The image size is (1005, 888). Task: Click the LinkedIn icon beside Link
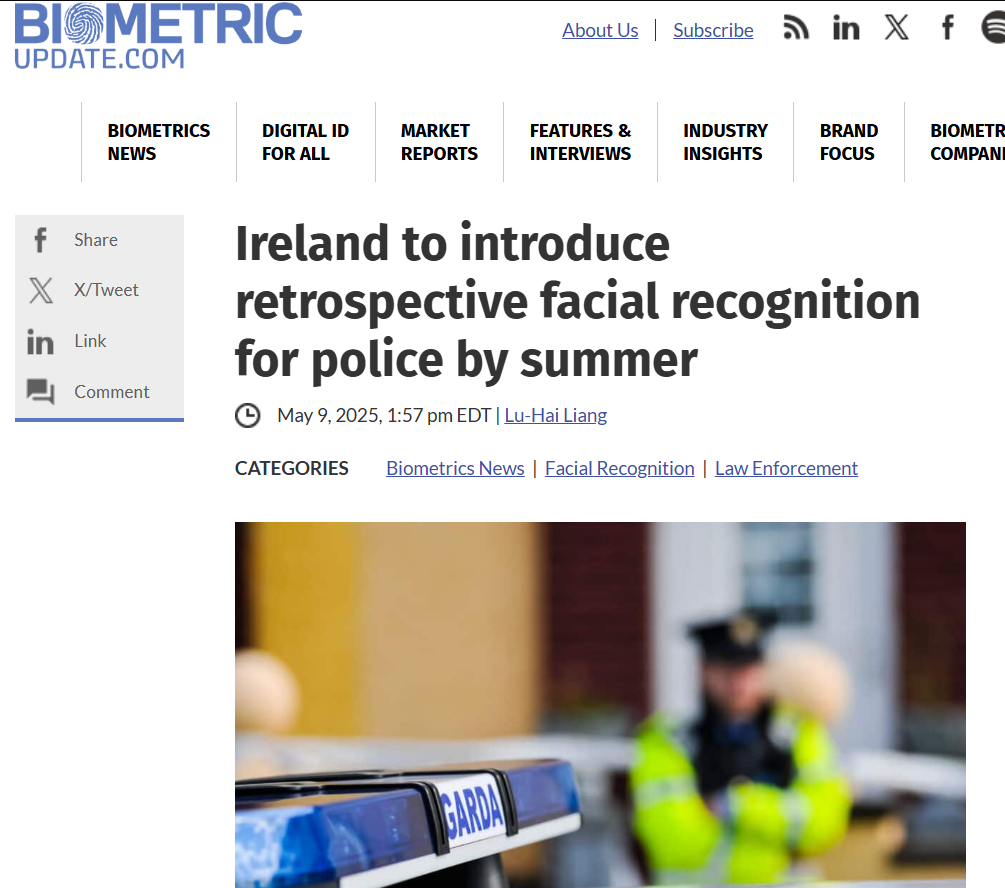click(x=40, y=342)
